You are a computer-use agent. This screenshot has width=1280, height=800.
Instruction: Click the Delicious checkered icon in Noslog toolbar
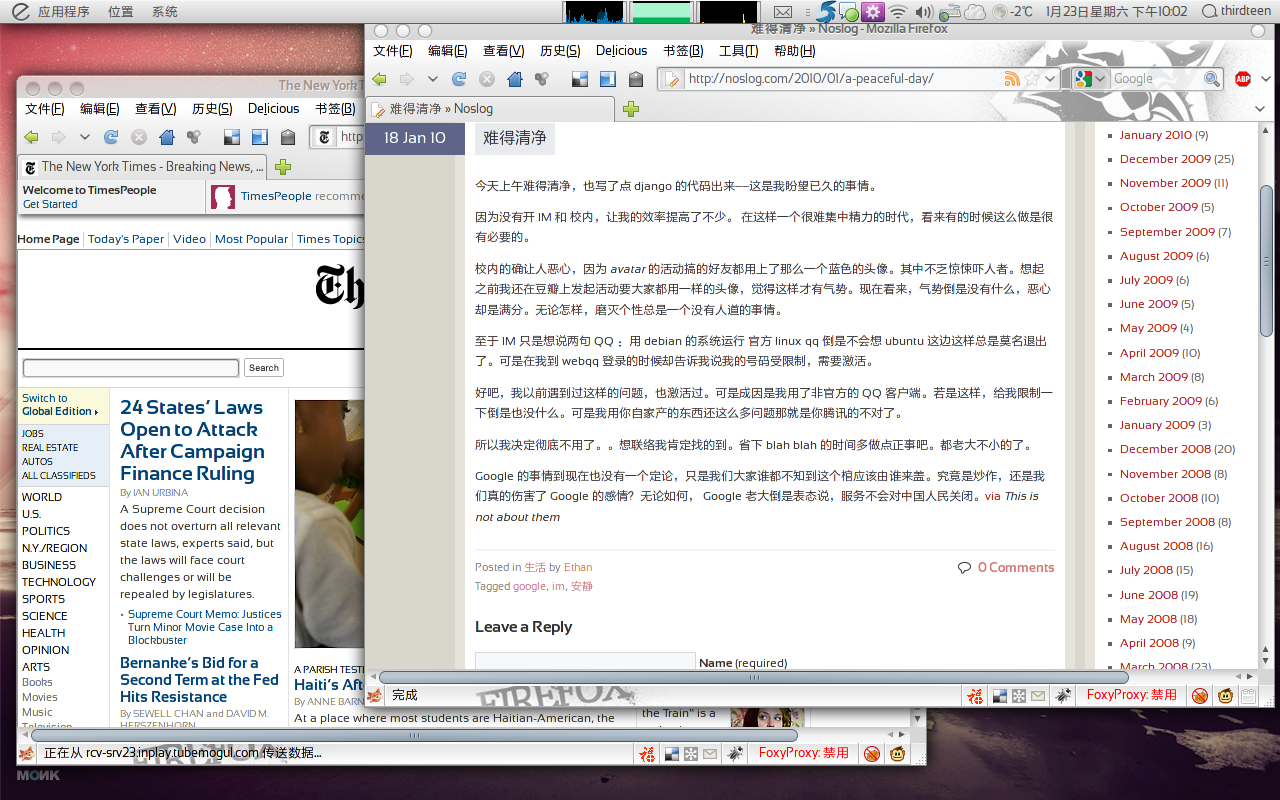click(x=580, y=79)
